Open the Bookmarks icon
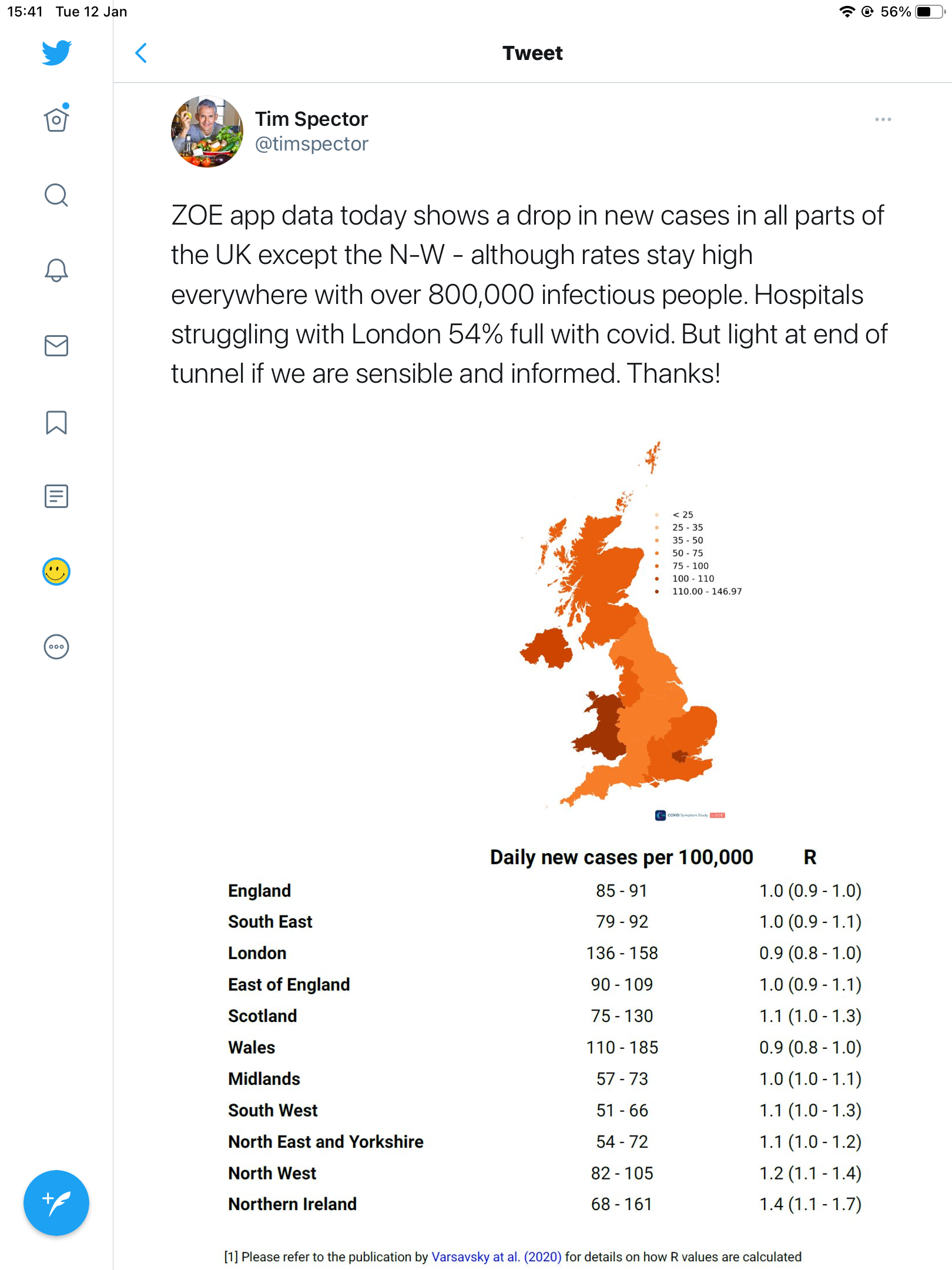The width and height of the screenshot is (952, 1270). [x=56, y=422]
